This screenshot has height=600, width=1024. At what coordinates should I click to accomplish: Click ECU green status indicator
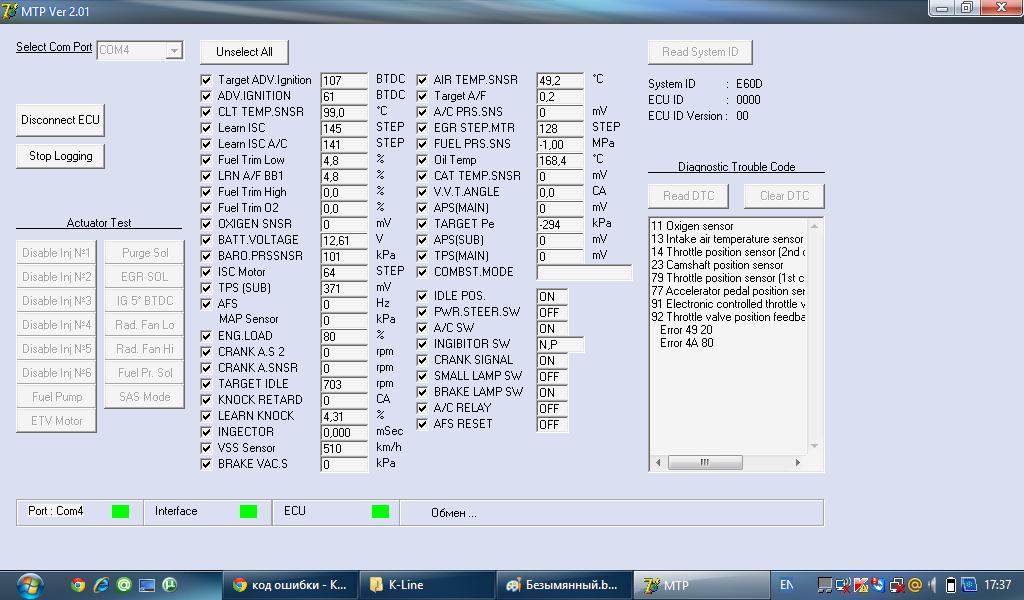[x=380, y=511]
